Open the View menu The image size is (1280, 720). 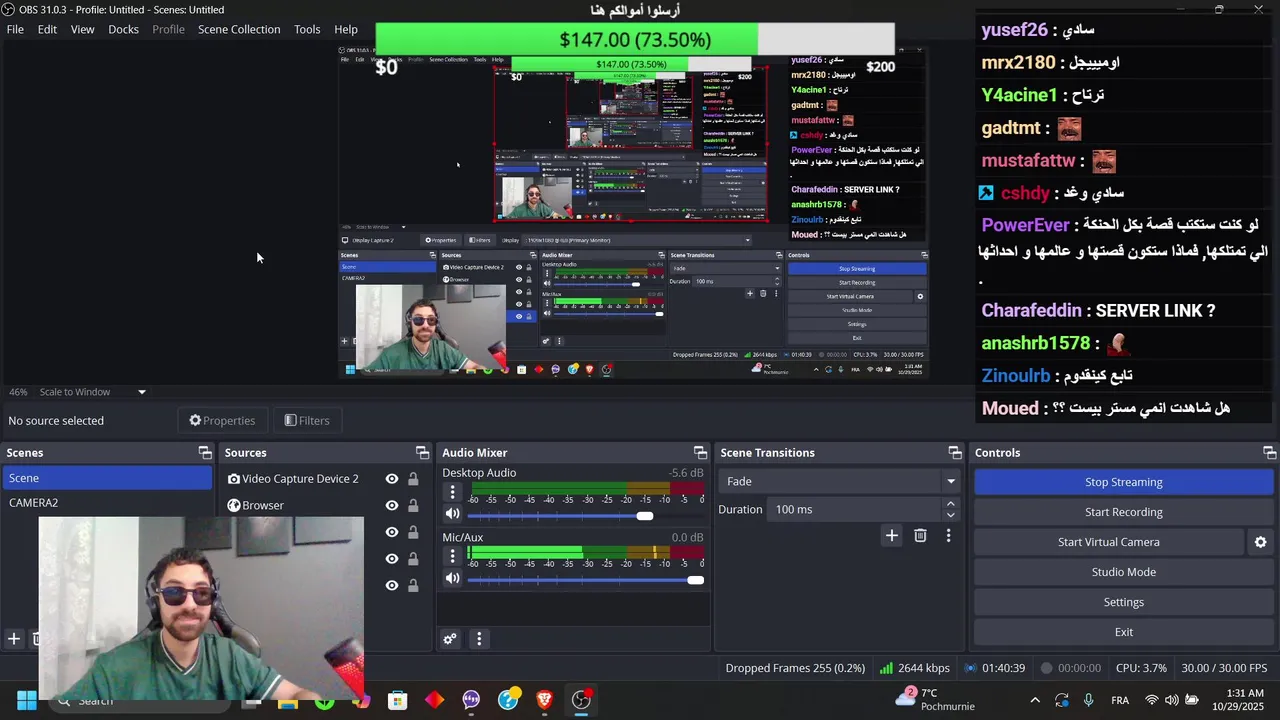pos(82,29)
